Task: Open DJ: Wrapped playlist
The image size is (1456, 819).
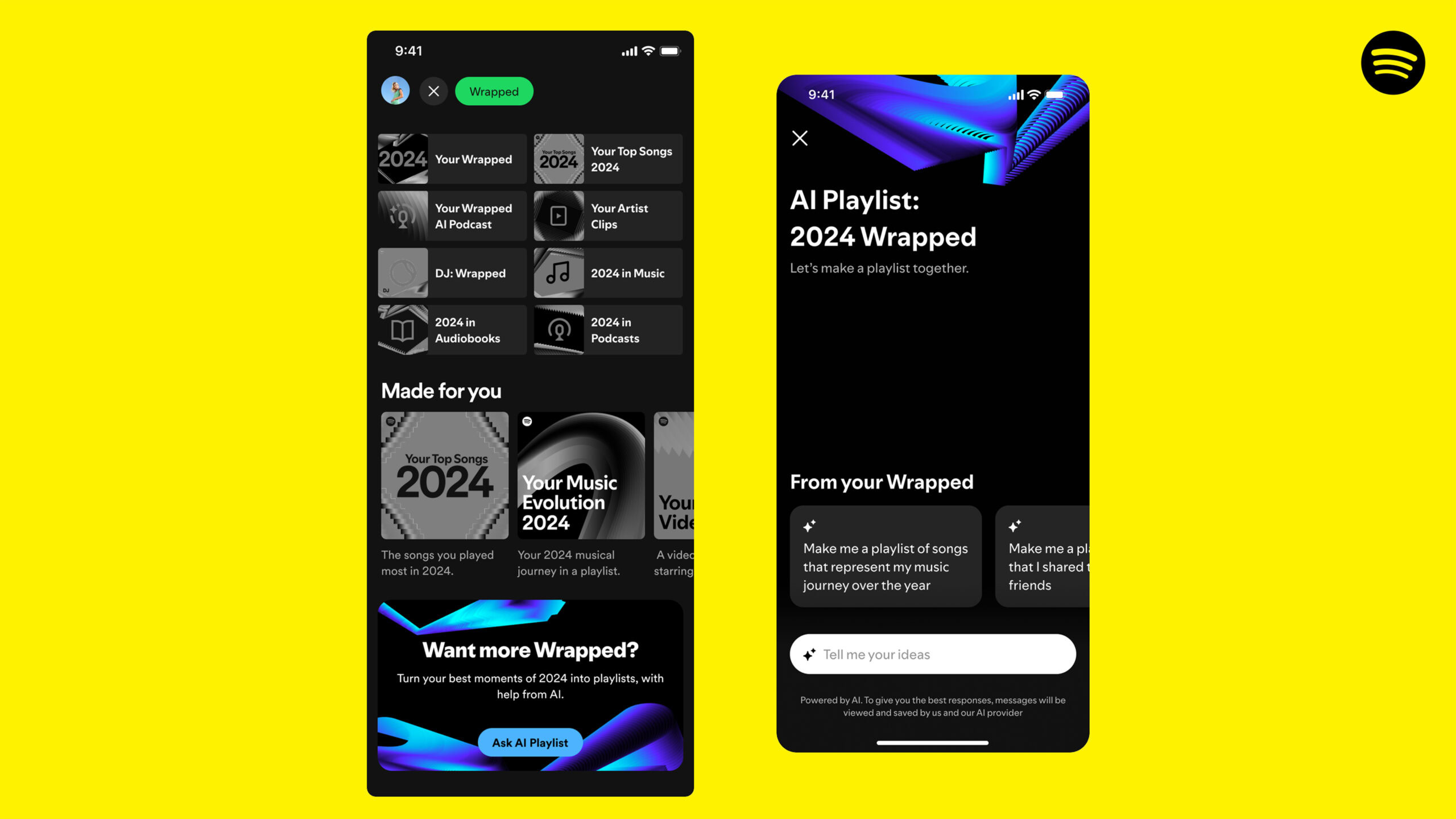Action: [451, 273]
